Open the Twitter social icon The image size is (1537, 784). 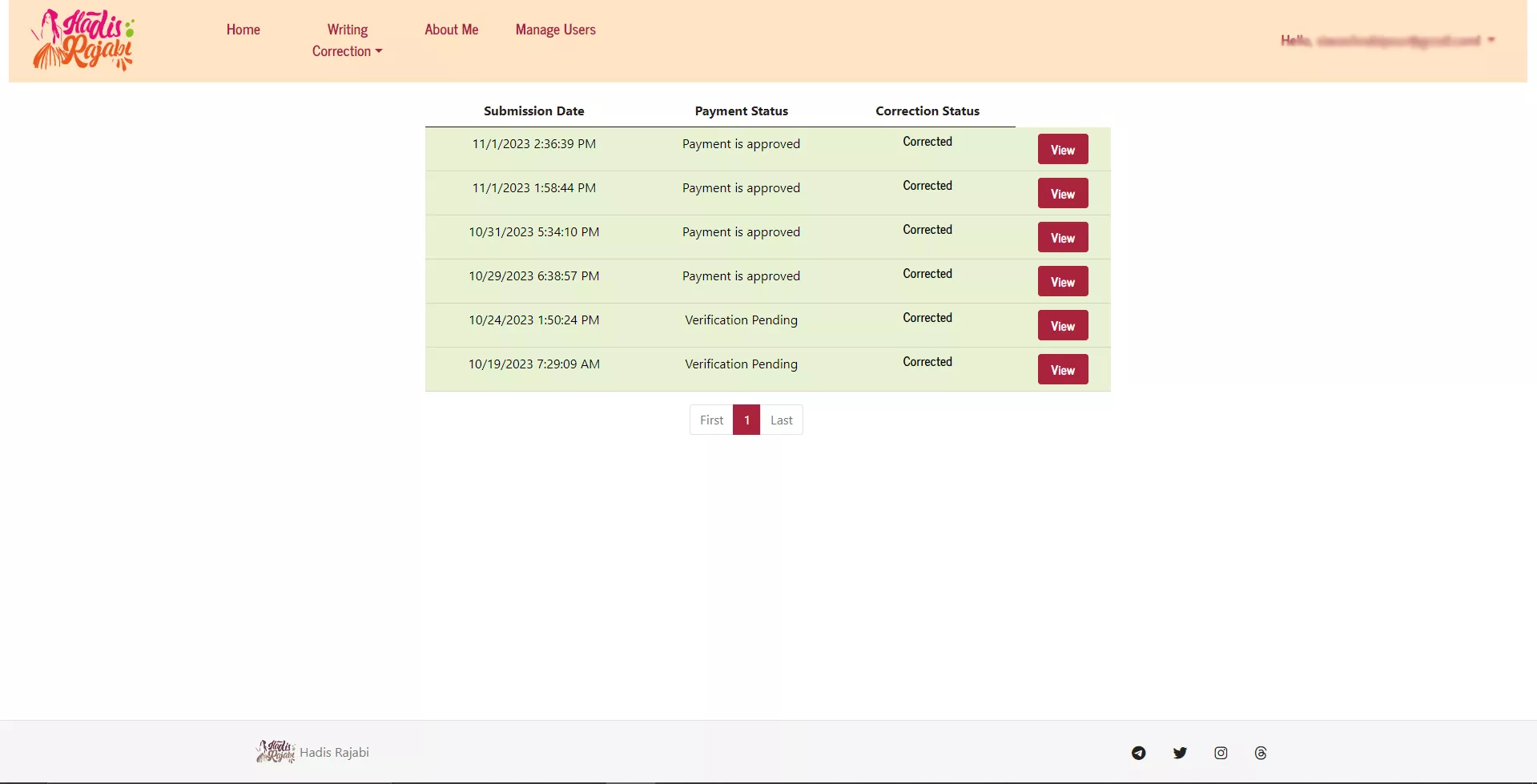tap(1180, 753)
